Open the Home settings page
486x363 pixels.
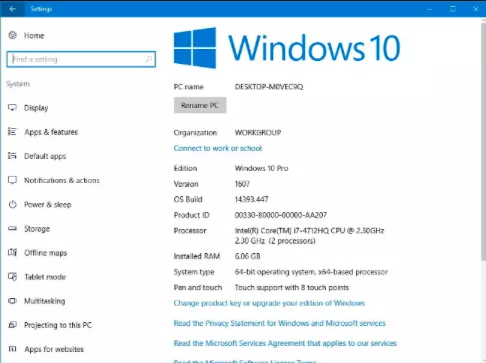coord(34,36)
